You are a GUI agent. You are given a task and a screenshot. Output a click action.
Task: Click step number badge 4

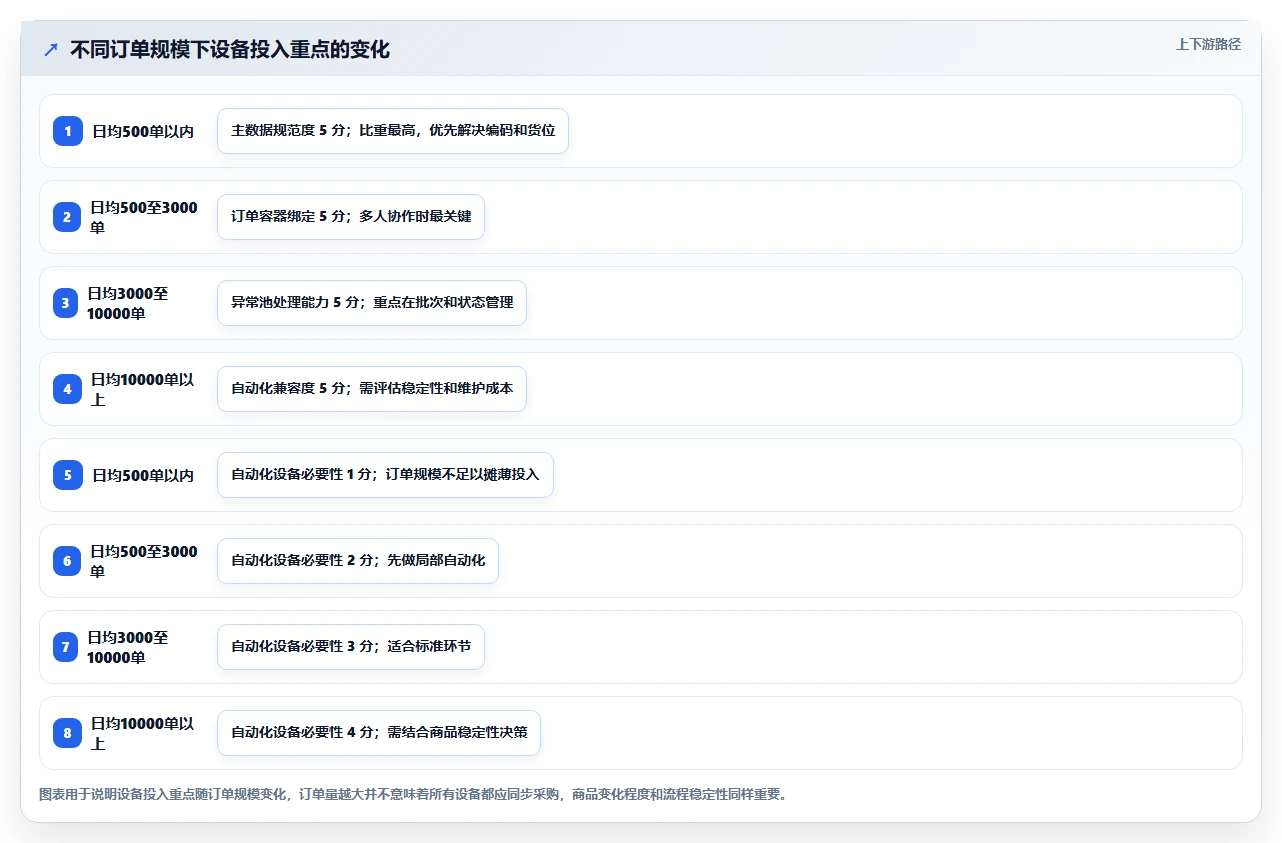pyautogui.click(x=68, y=389)
